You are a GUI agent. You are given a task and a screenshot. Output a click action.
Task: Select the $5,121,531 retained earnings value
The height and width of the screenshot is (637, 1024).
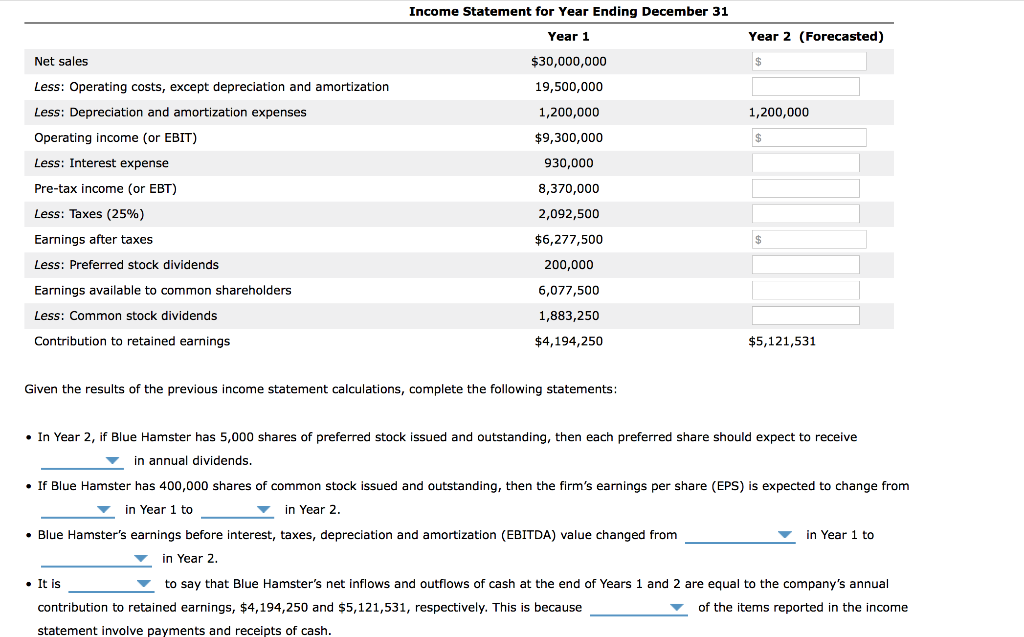(782, 341)
